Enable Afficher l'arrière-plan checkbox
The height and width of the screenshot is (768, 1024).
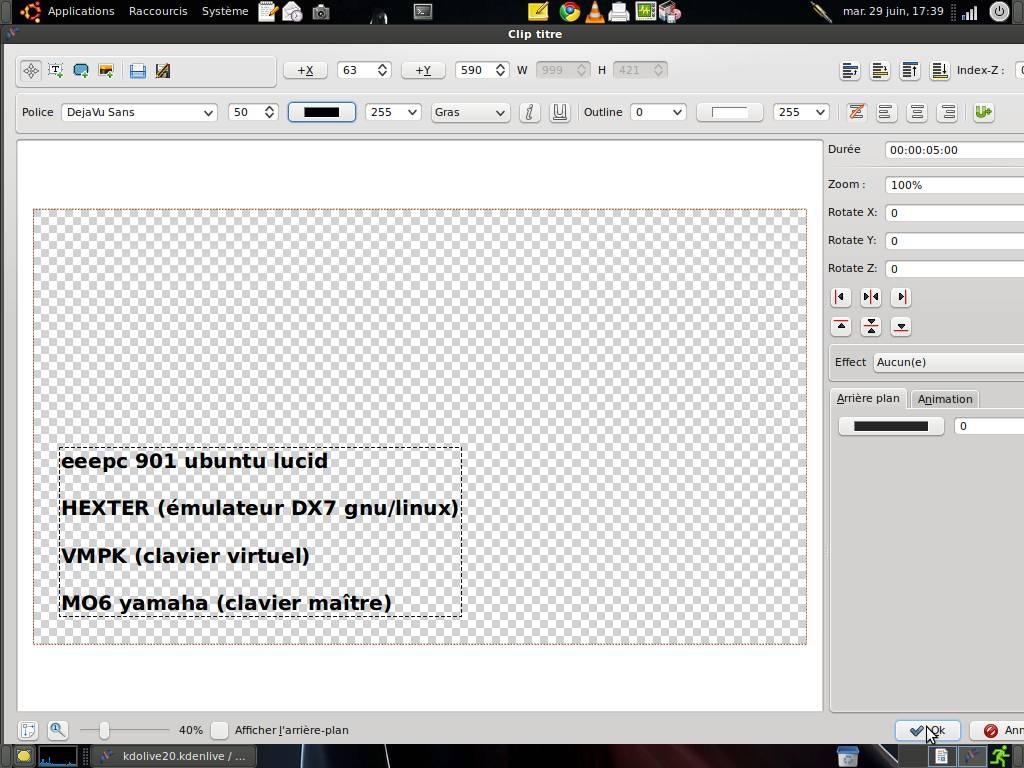click(219, 730)
